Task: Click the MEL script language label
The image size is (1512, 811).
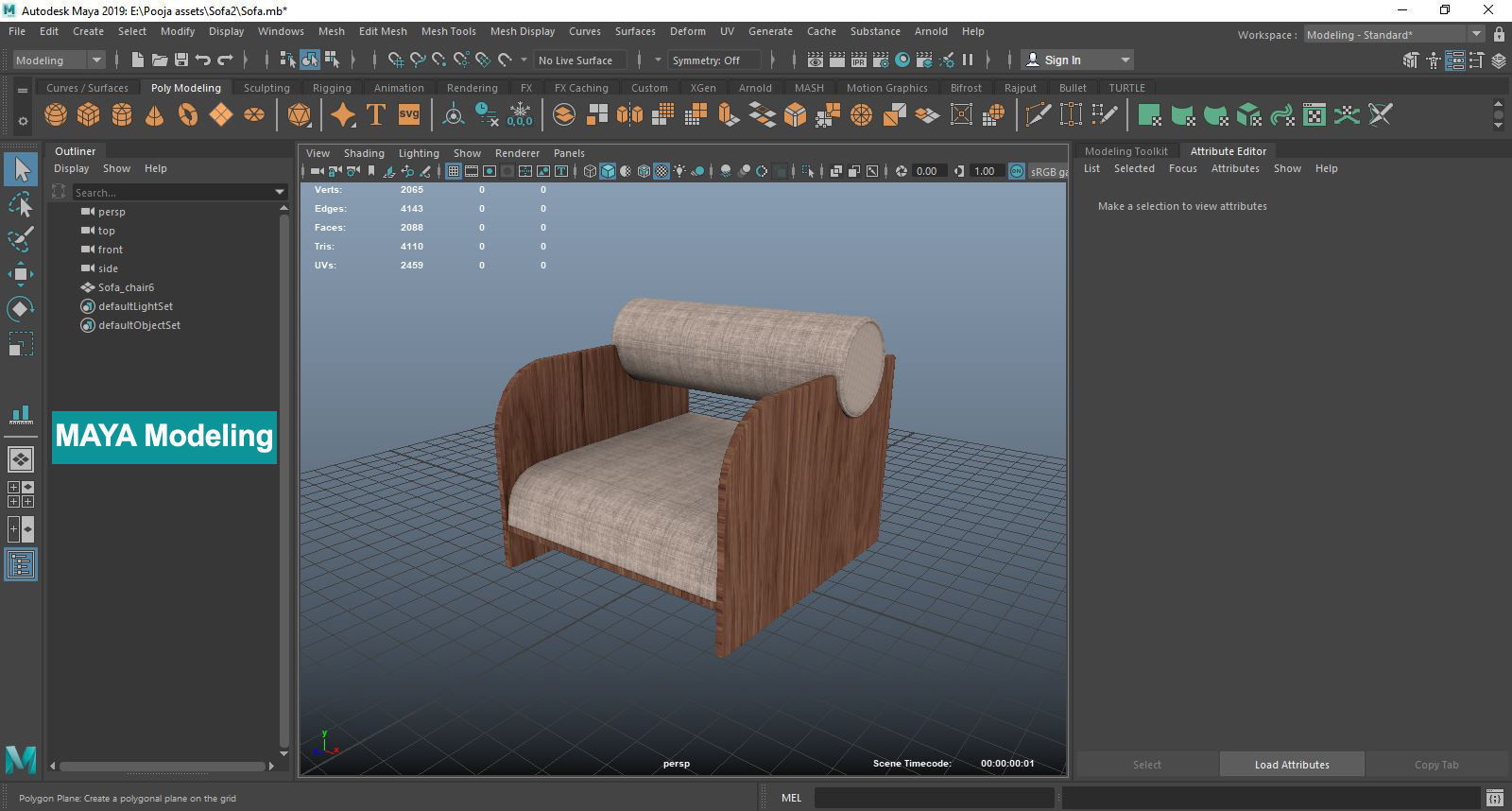Action: 791,798
